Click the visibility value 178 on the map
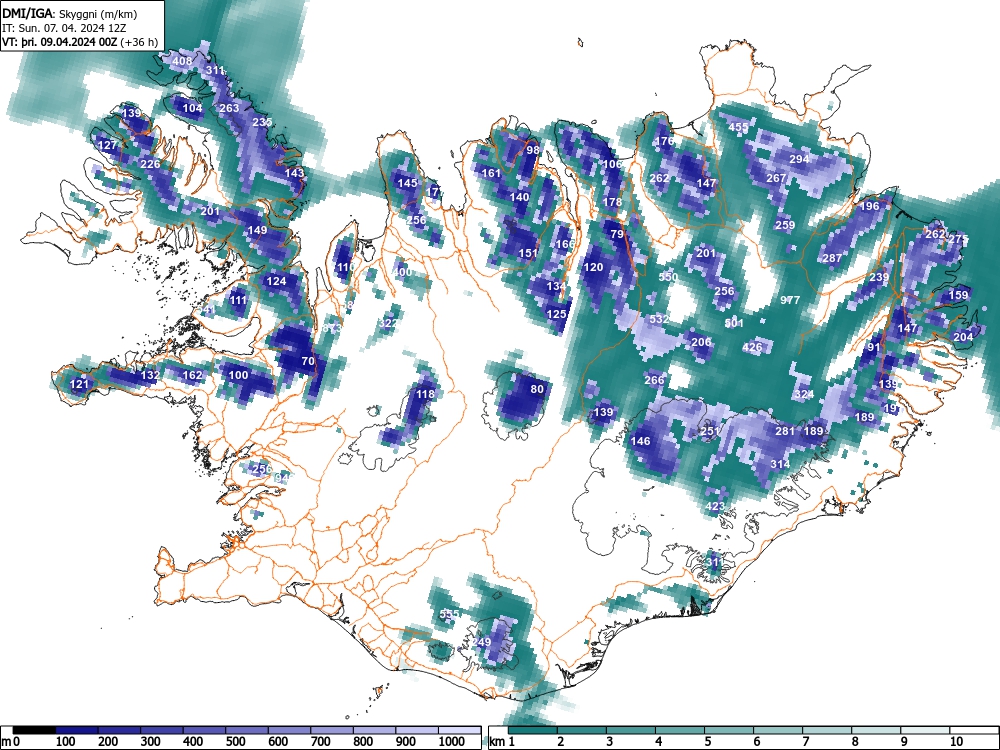 612,202
